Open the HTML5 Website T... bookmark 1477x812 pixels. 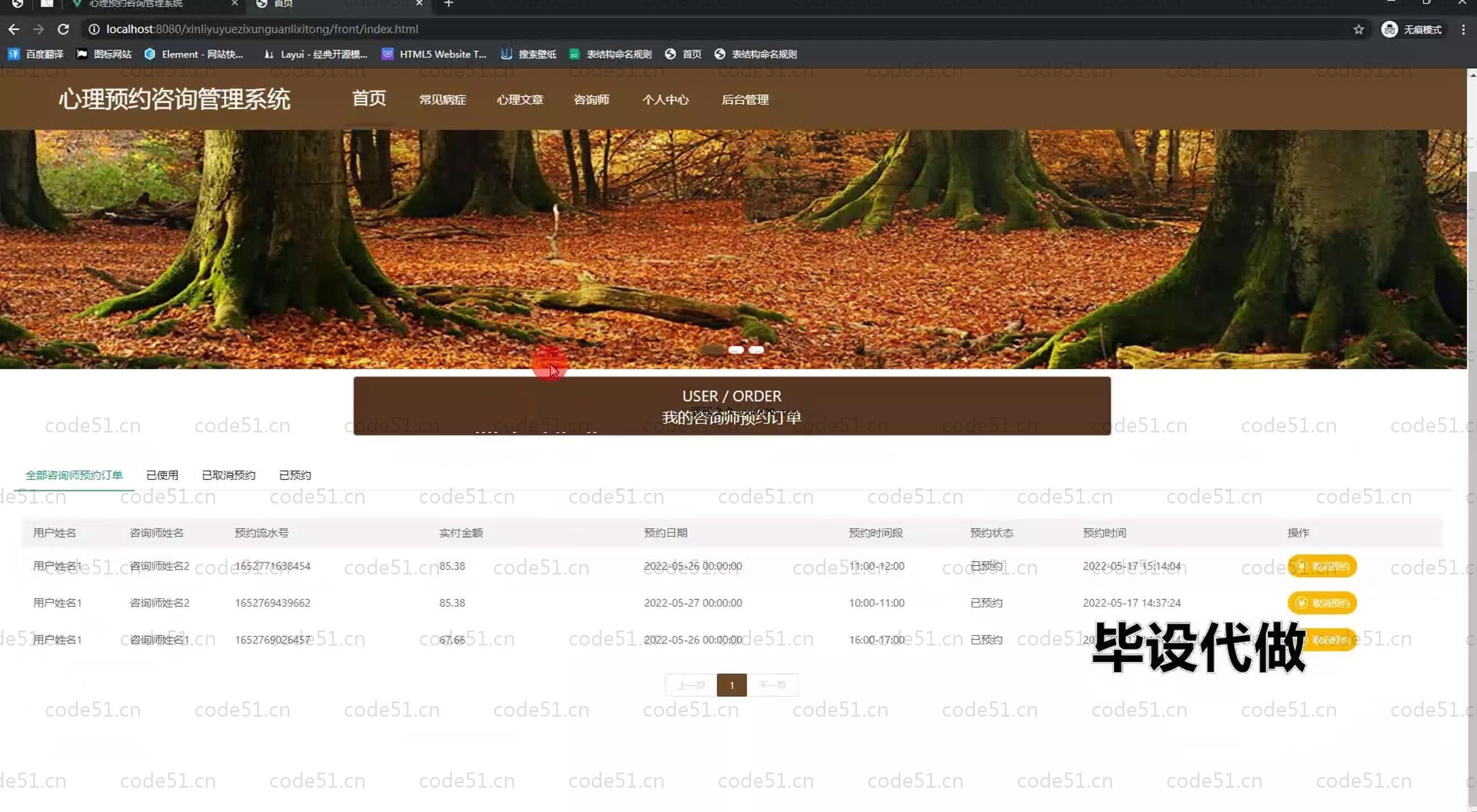click(x=434, y=54)
